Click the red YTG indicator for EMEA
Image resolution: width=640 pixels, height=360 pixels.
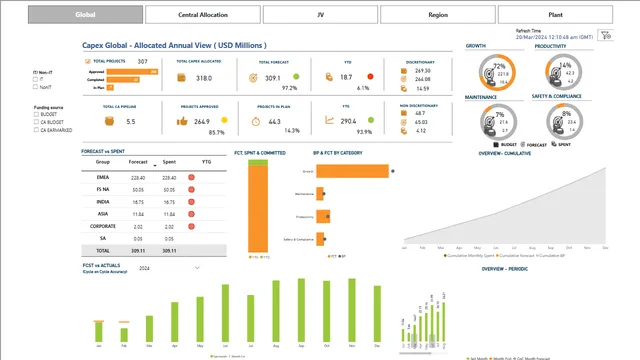[191, 177]
